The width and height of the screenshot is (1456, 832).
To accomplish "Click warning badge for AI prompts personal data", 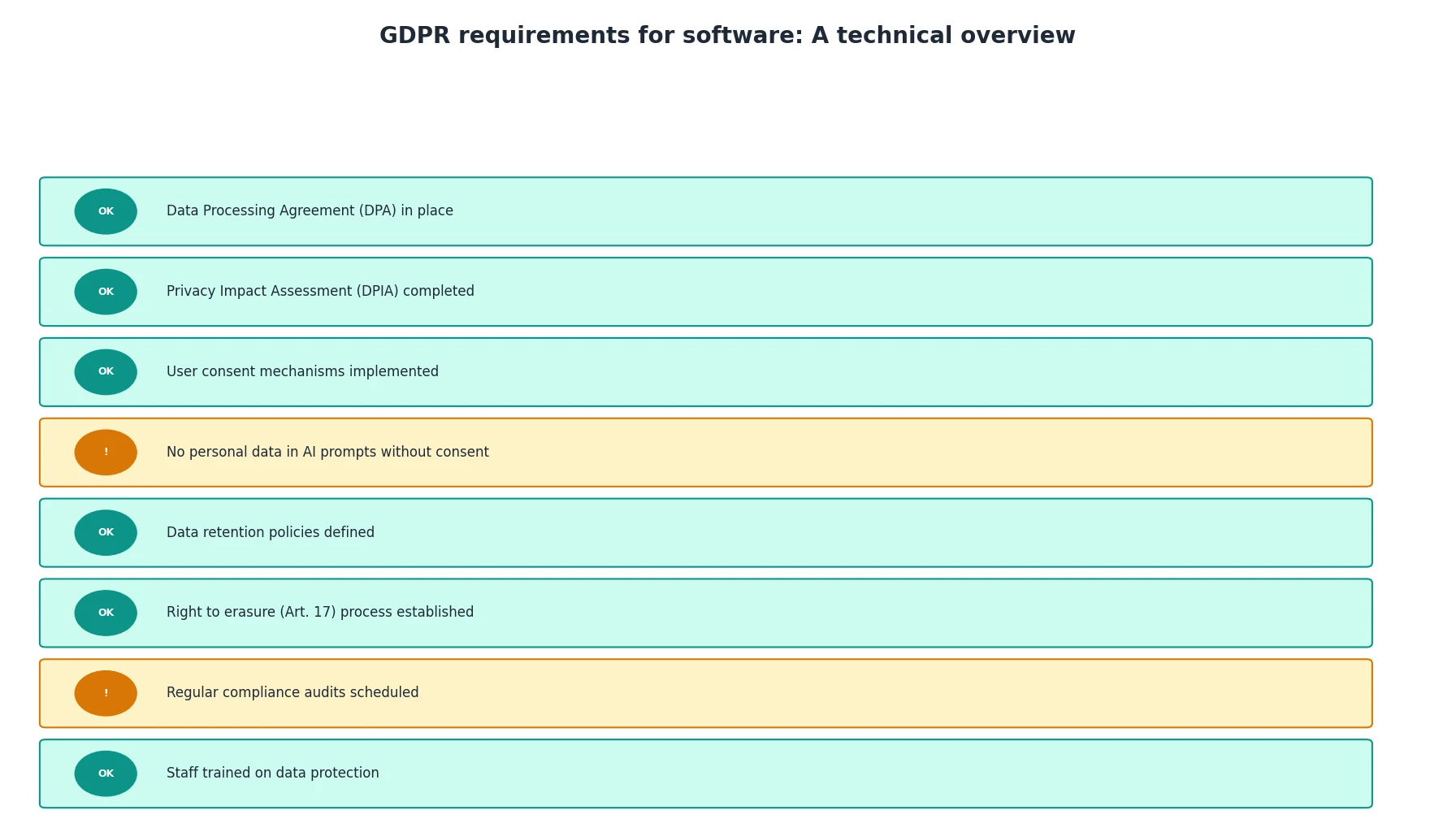I will click(106, 453).
